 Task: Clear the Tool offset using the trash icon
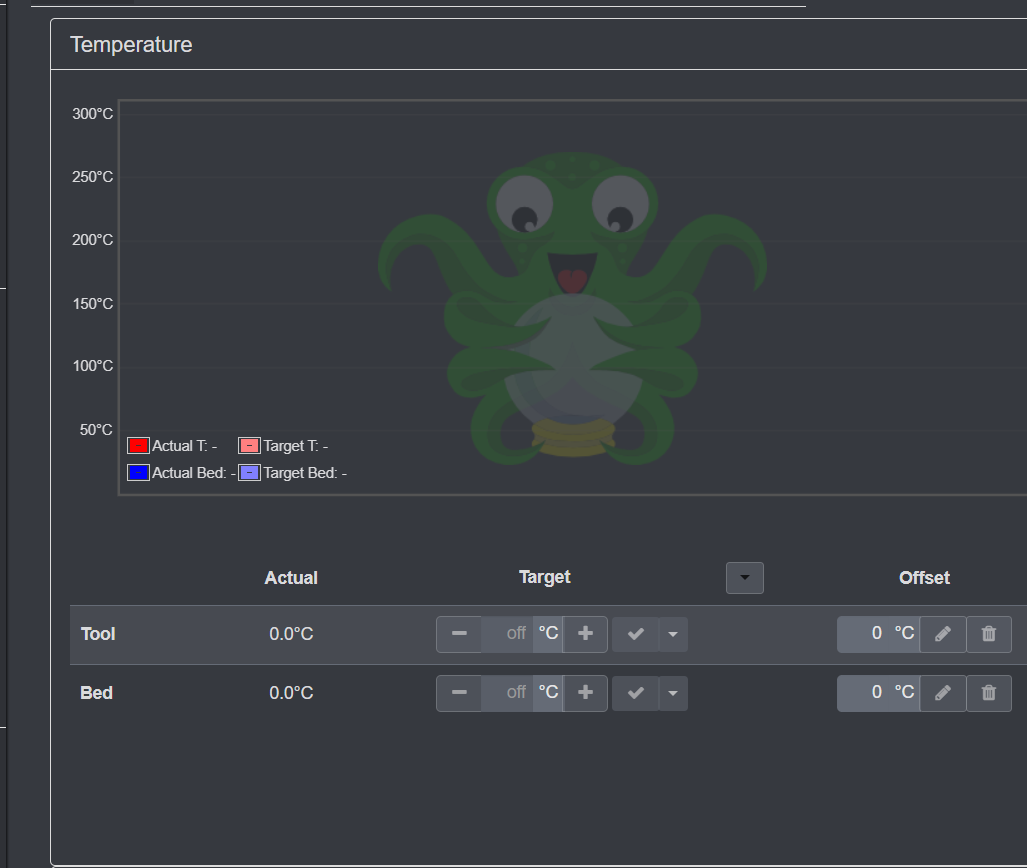coord(989,633)
